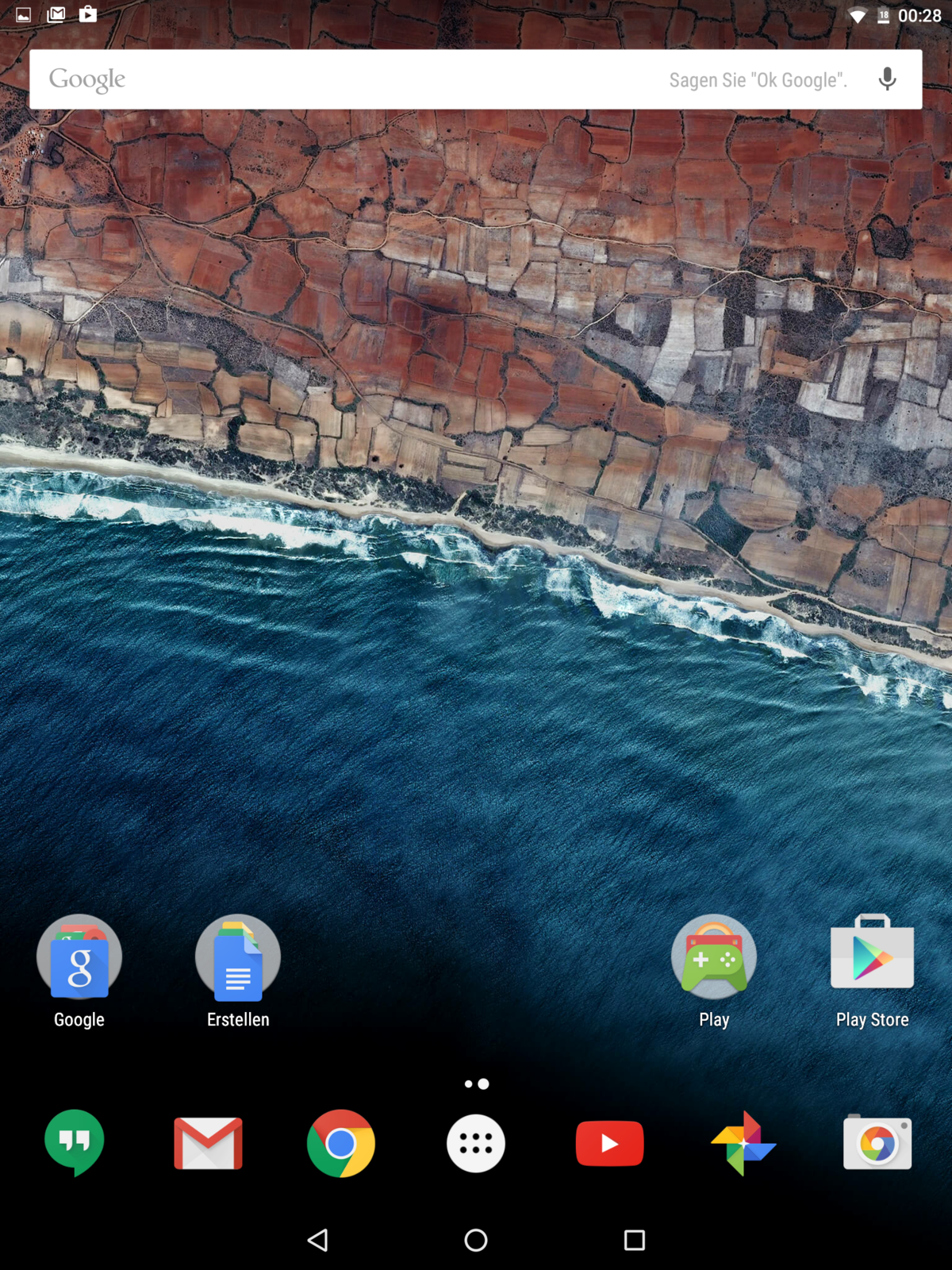The image size is (952, 1270).
Task: Tap the microphone voice search icon
Action: [x=888, y=79]
